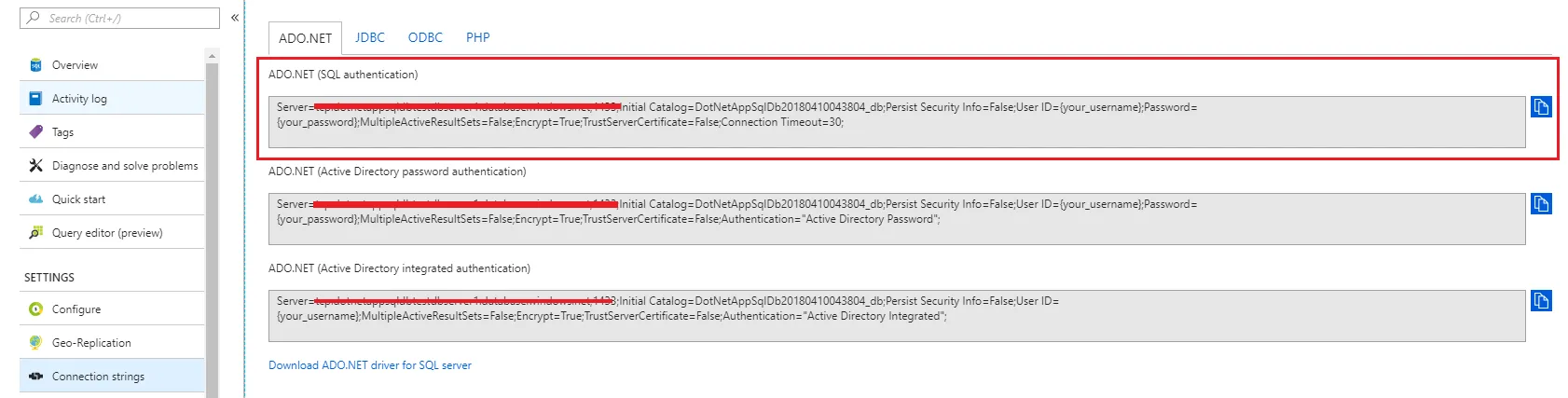The width and height of the screenshot is (1568, 398).
Task: Copy the Active Directory password connection string
Action: (1541, 204)
